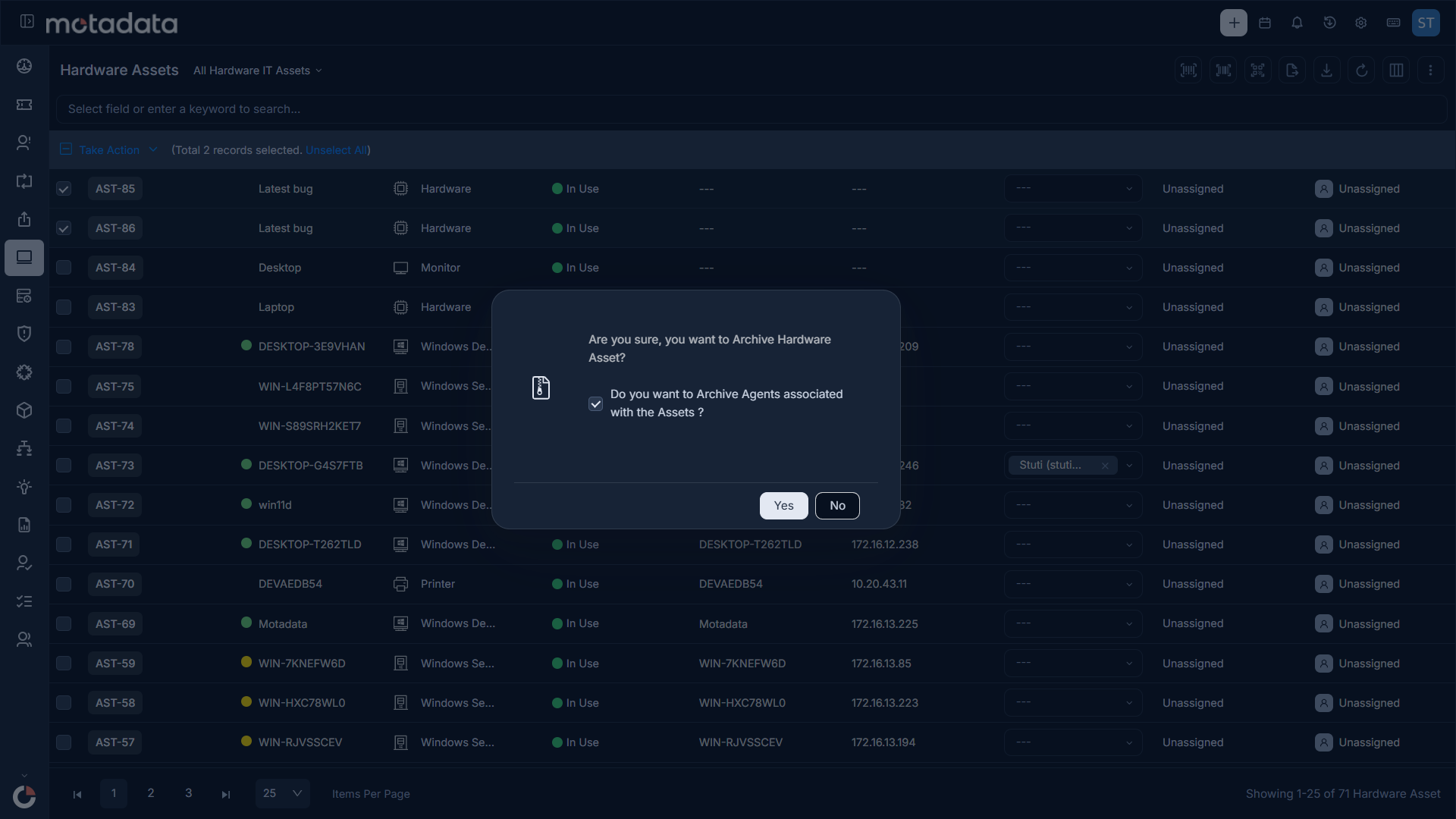Open the more options vertical dots
The width and height of the screenshot is (1456, 819).
1431,71
